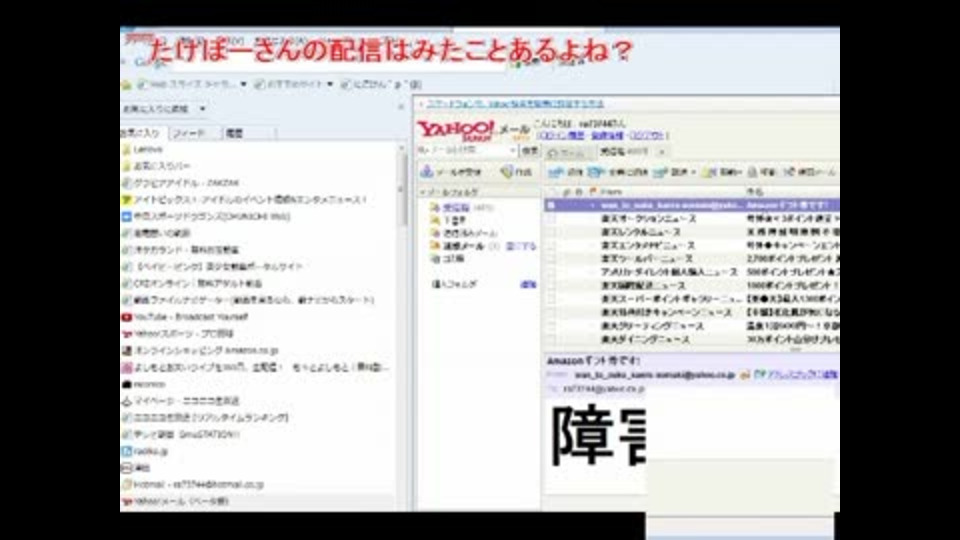Open the amazon.co.jp online shopping favorite
This screenshot has width=960, height=540.
(x=200, y=350)
